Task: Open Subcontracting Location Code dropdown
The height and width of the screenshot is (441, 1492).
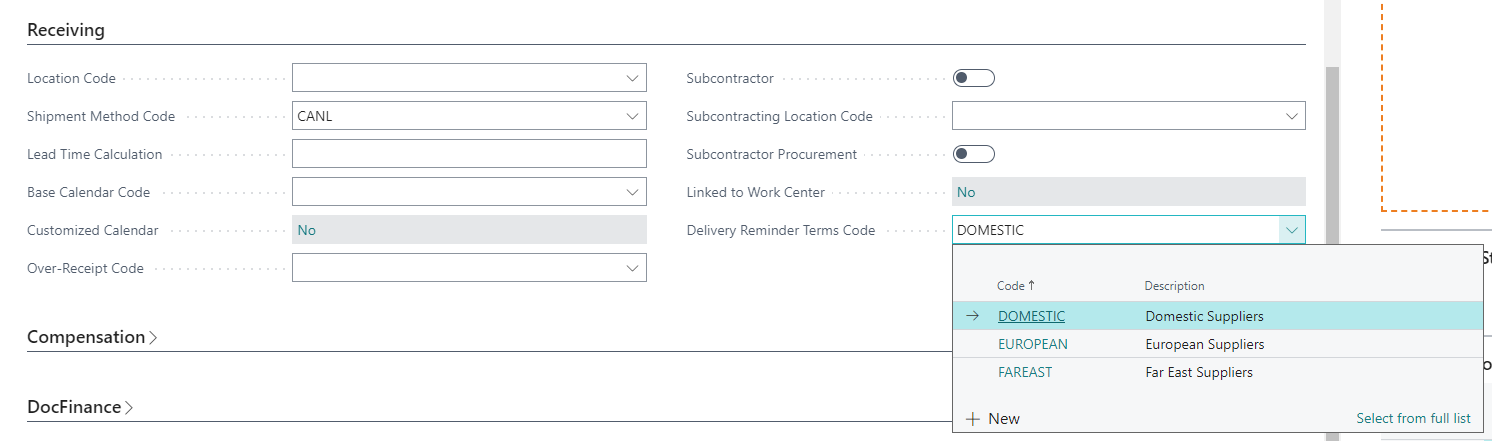Action: (1291, 116)
